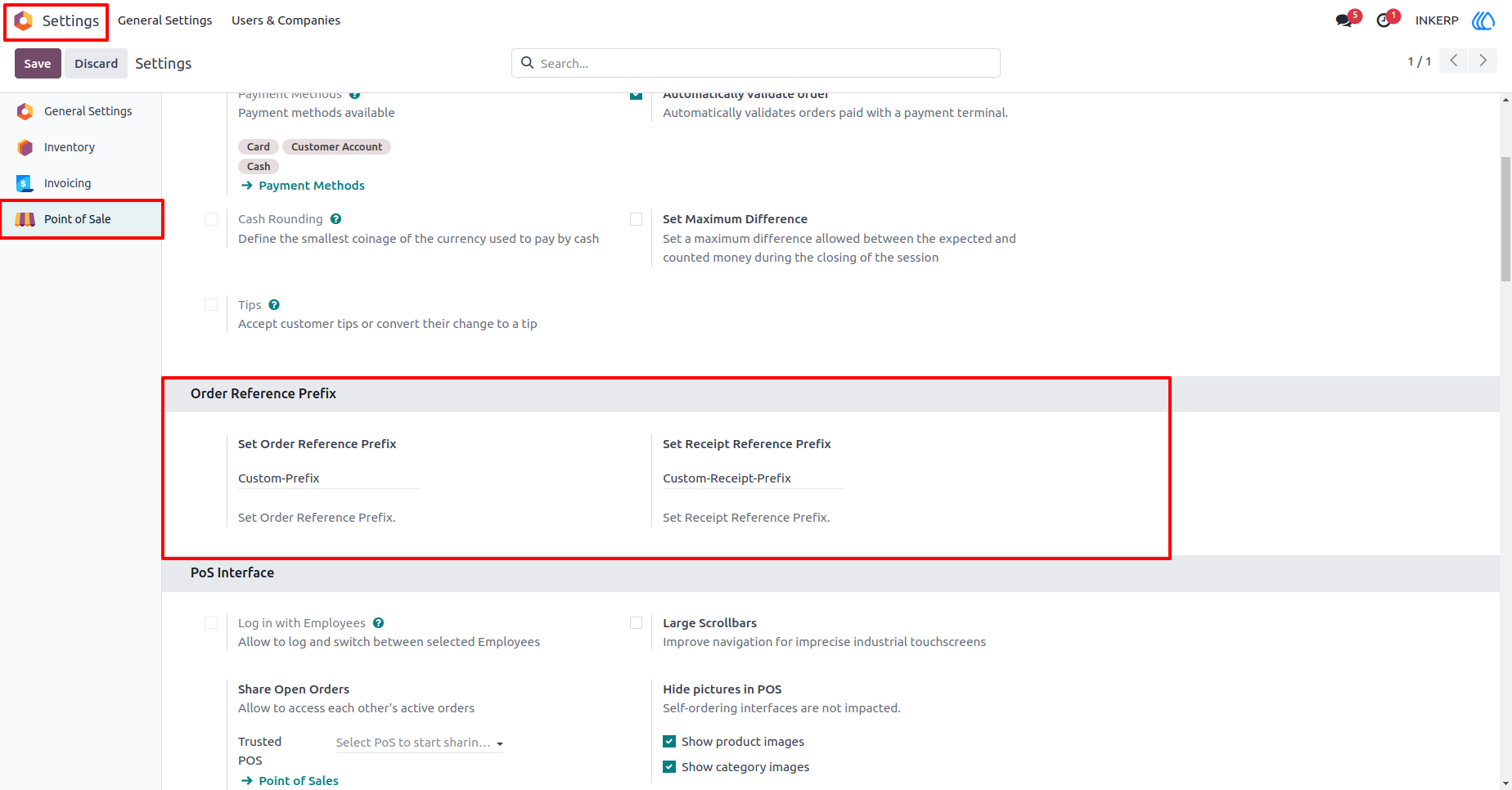Click the user avatar icon at top right
1512x790 pixels.
pyautogui.click(x=1483, y=20)
